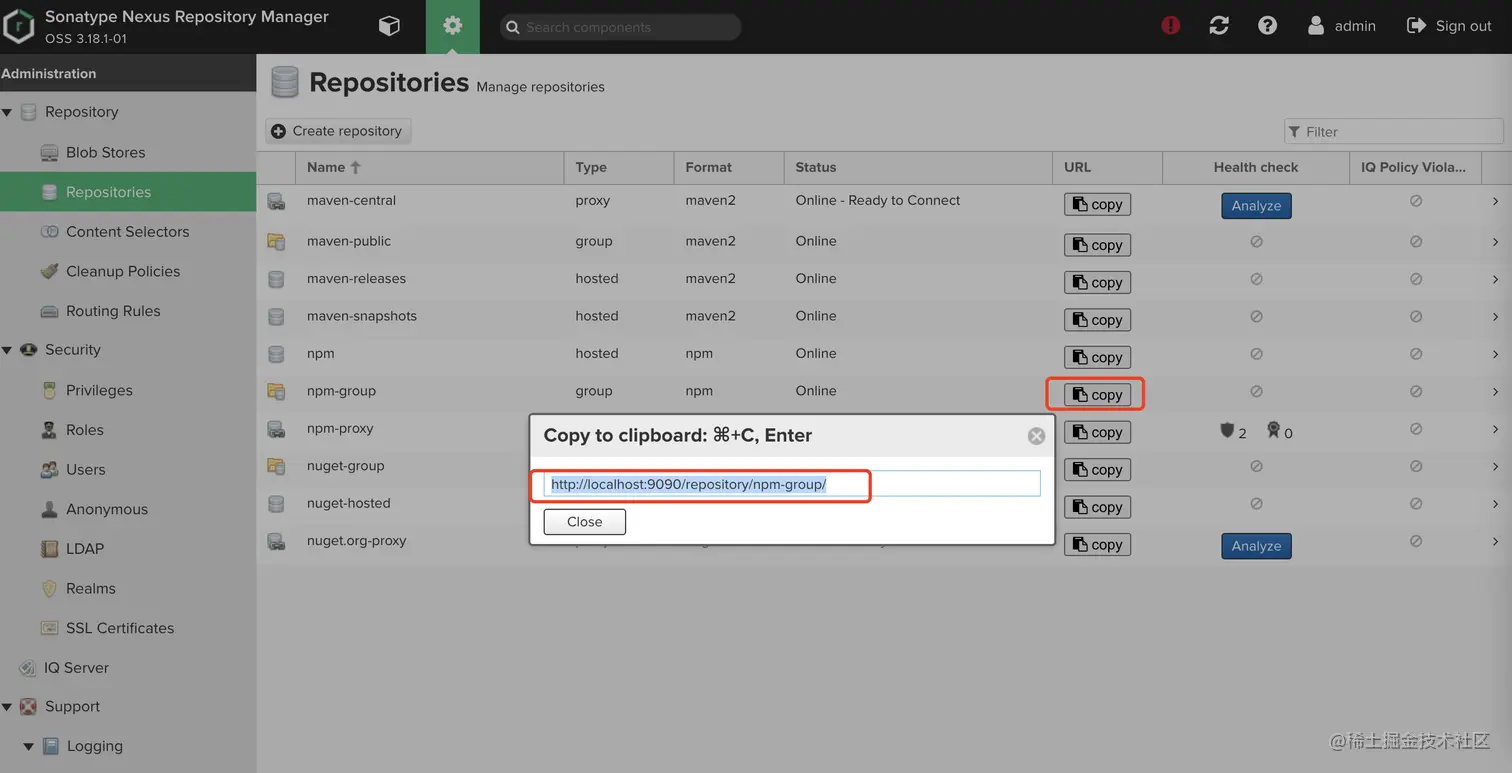Screen dimensions: 1512x773
Task: Click the maven-public group folder icon
Action: (276, 241)
